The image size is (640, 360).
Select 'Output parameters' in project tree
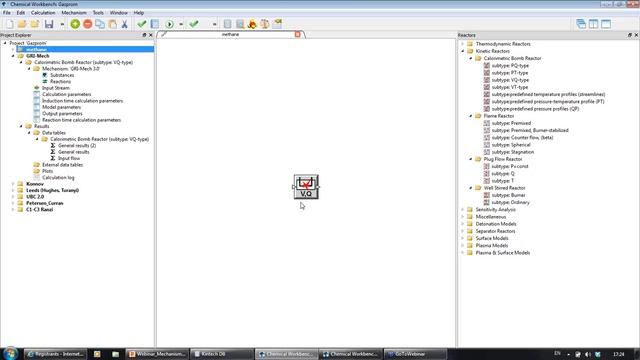(62, 113)
